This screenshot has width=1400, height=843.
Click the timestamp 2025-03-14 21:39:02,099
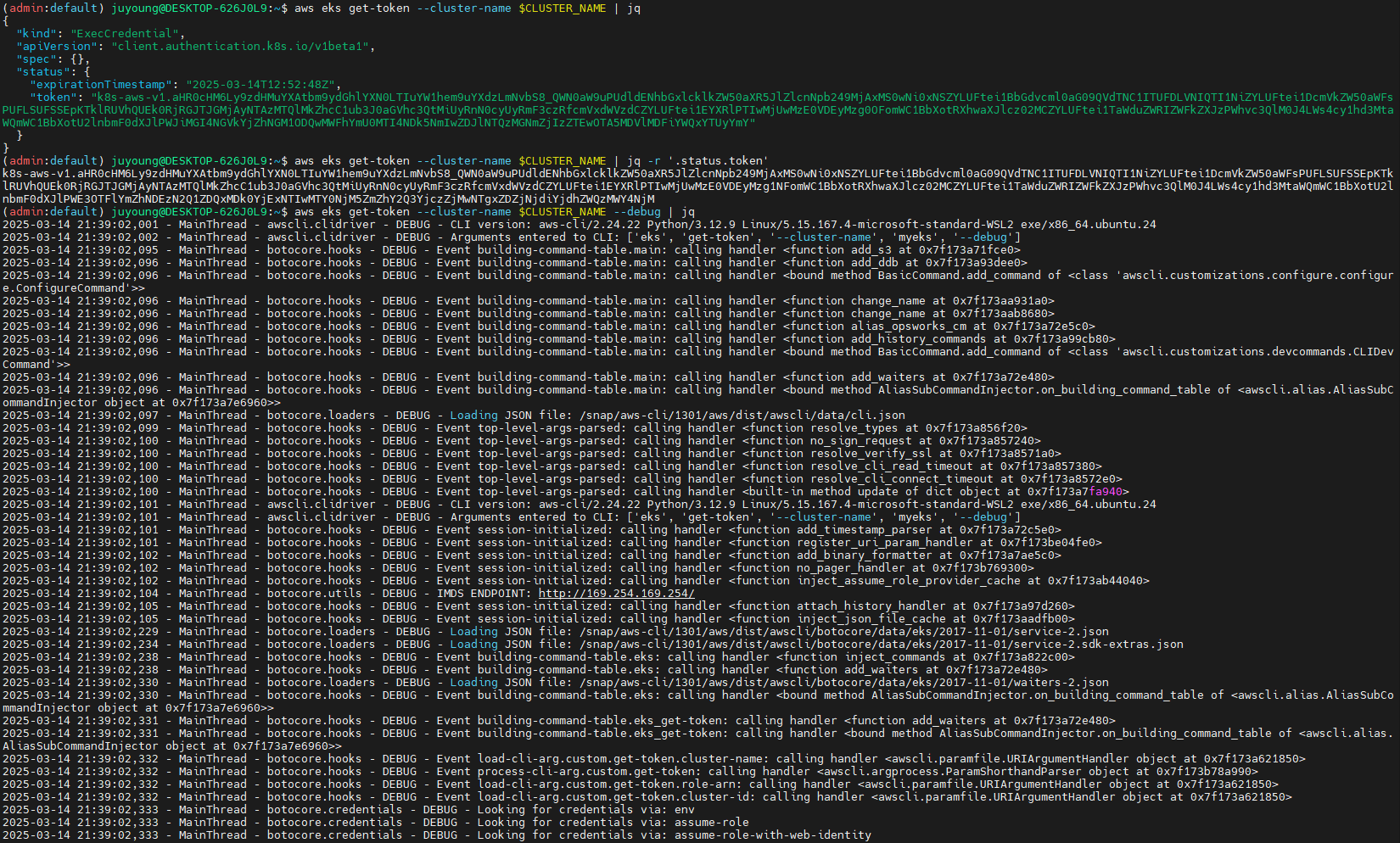tap(81, 428)
